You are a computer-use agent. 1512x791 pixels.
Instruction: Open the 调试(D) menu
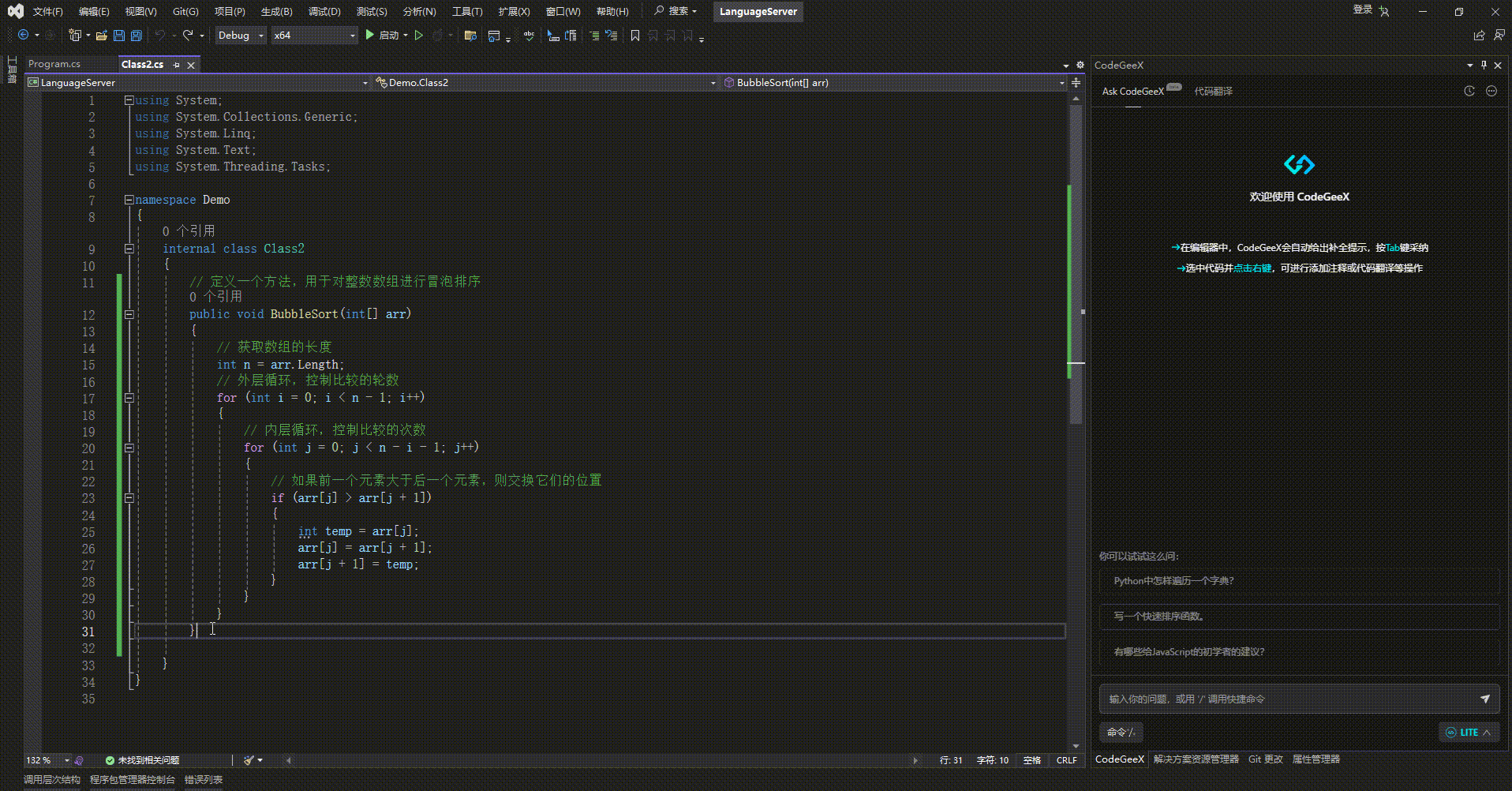tap(324, 11)
